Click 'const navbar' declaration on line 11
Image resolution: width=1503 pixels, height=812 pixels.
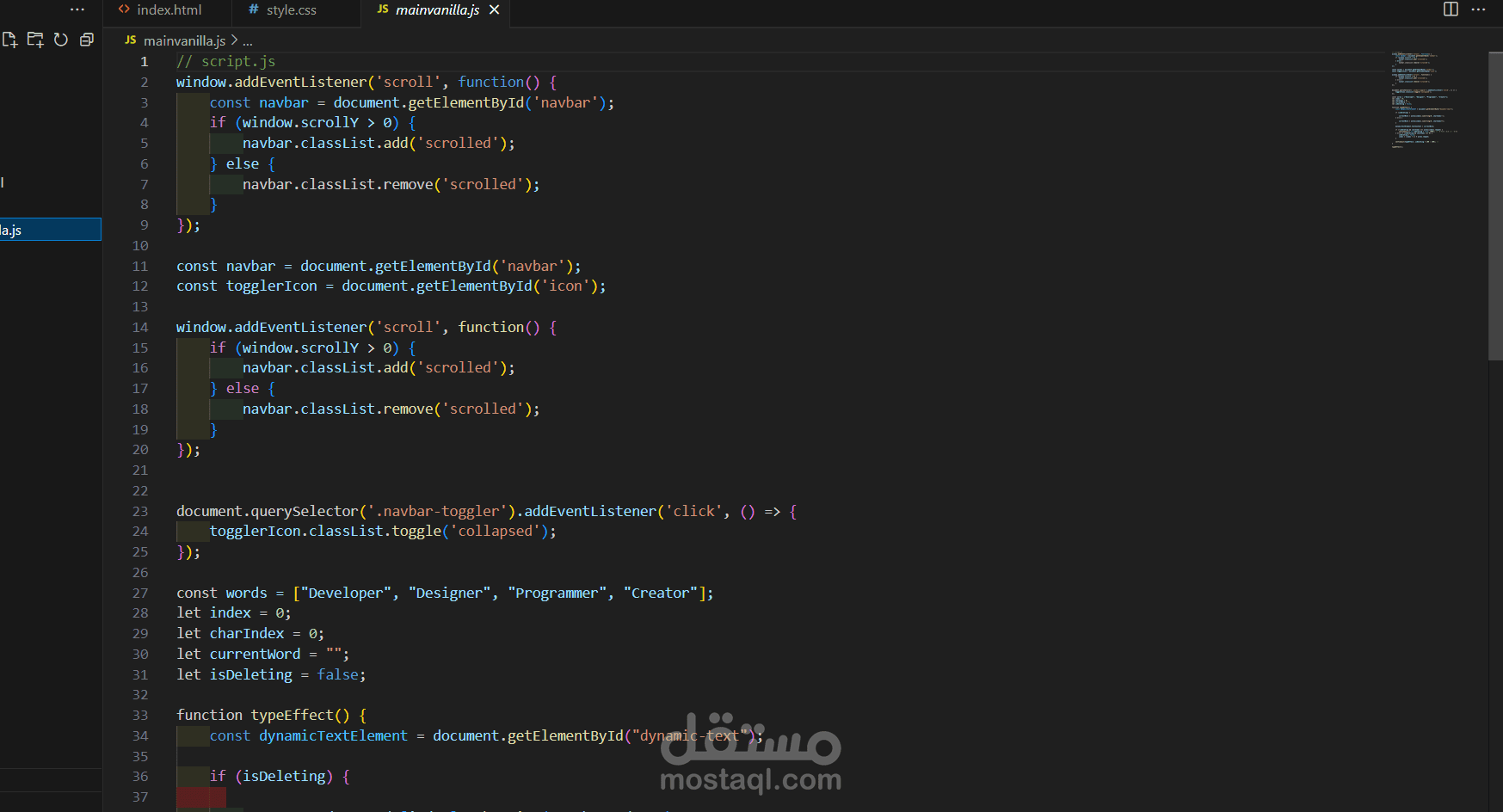pos(226,266)
